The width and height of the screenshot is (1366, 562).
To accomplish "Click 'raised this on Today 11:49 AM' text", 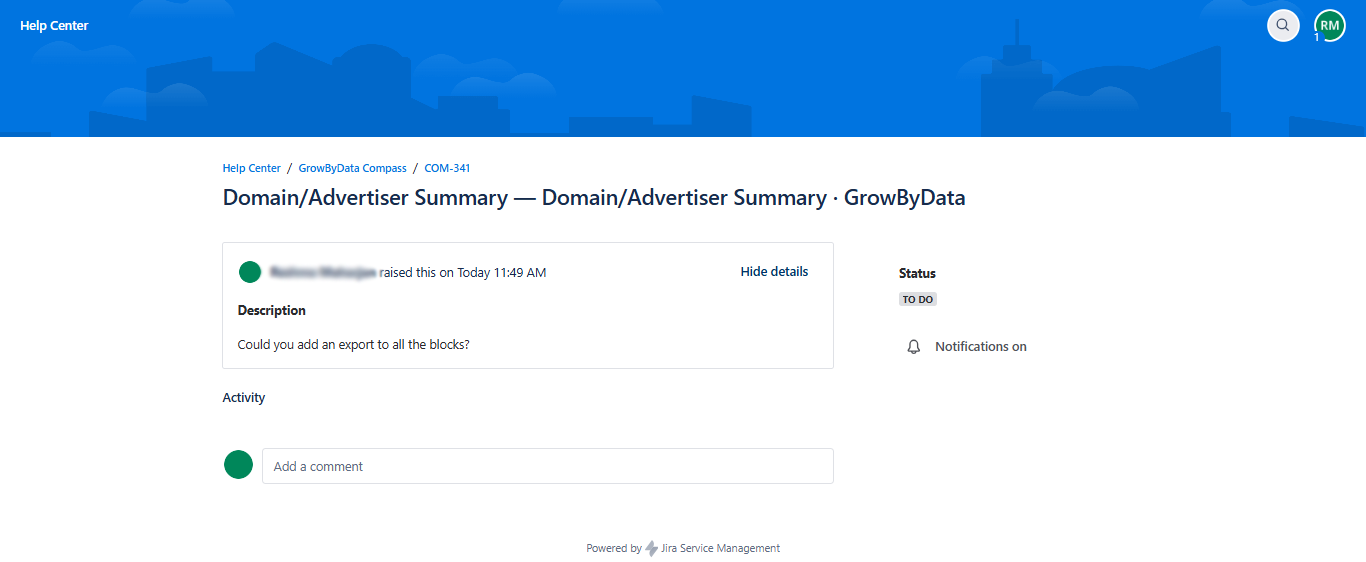I will pos(463,272).
